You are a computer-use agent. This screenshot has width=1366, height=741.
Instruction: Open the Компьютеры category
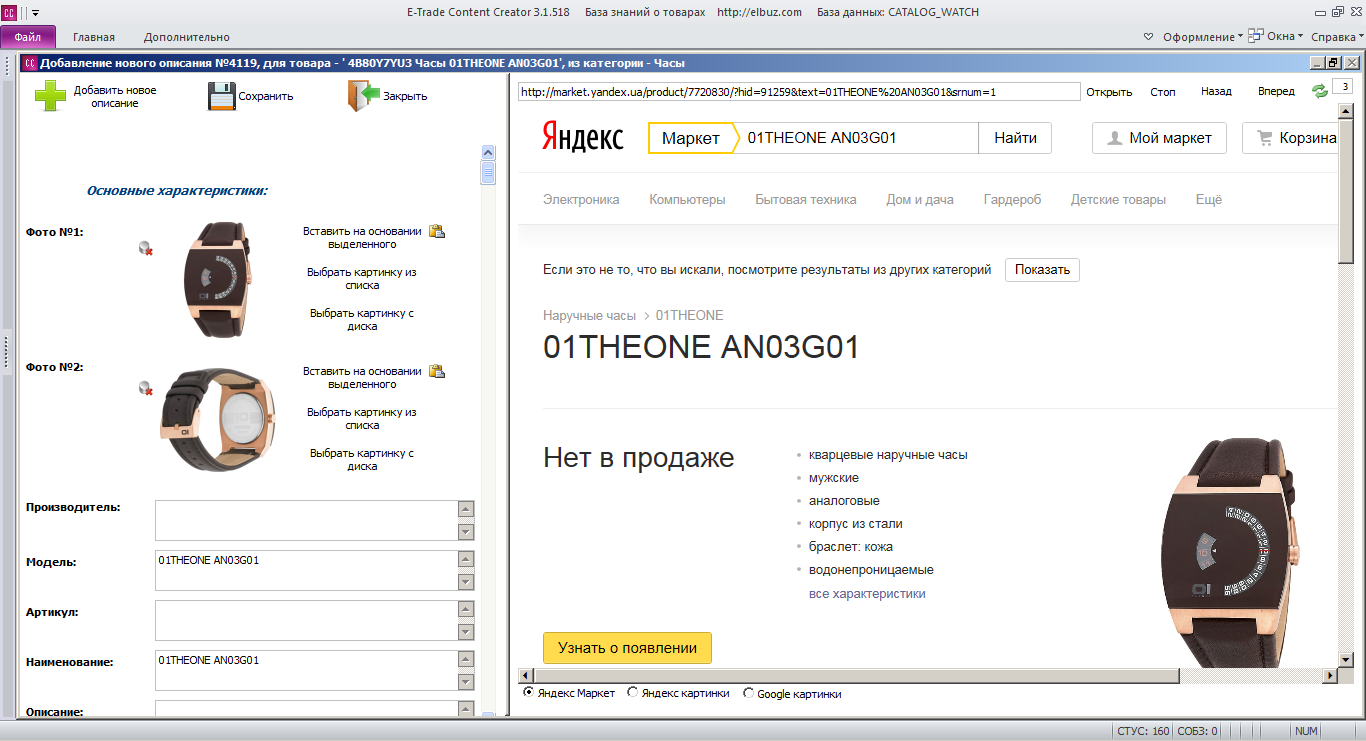[x=687, y=199]
